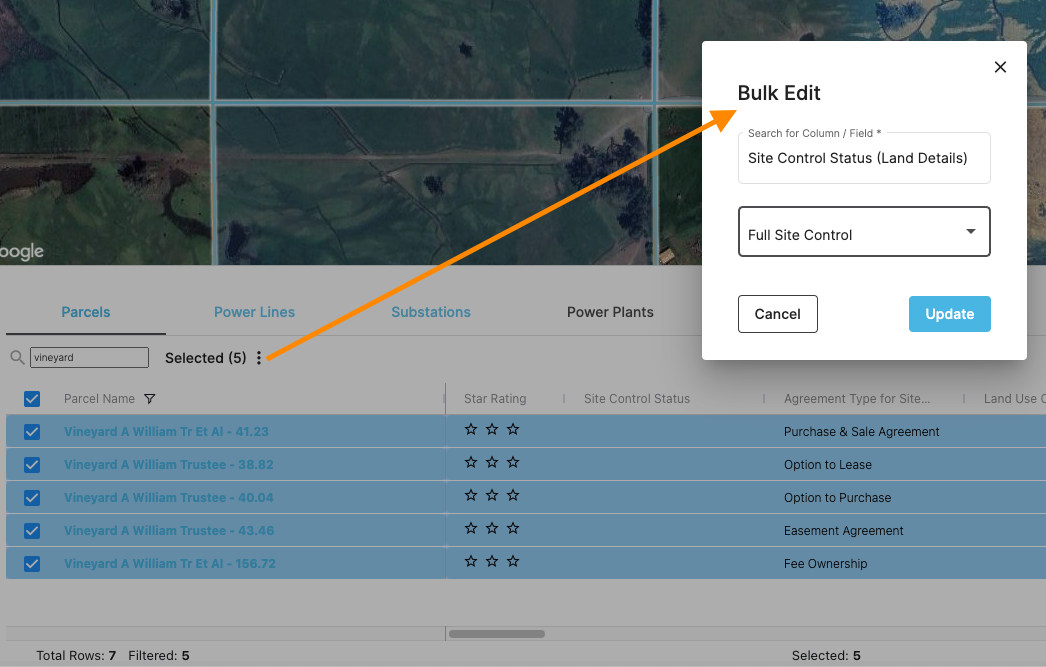
Task: Click the Update button in Bulk Edit
Action: (949, 313)
